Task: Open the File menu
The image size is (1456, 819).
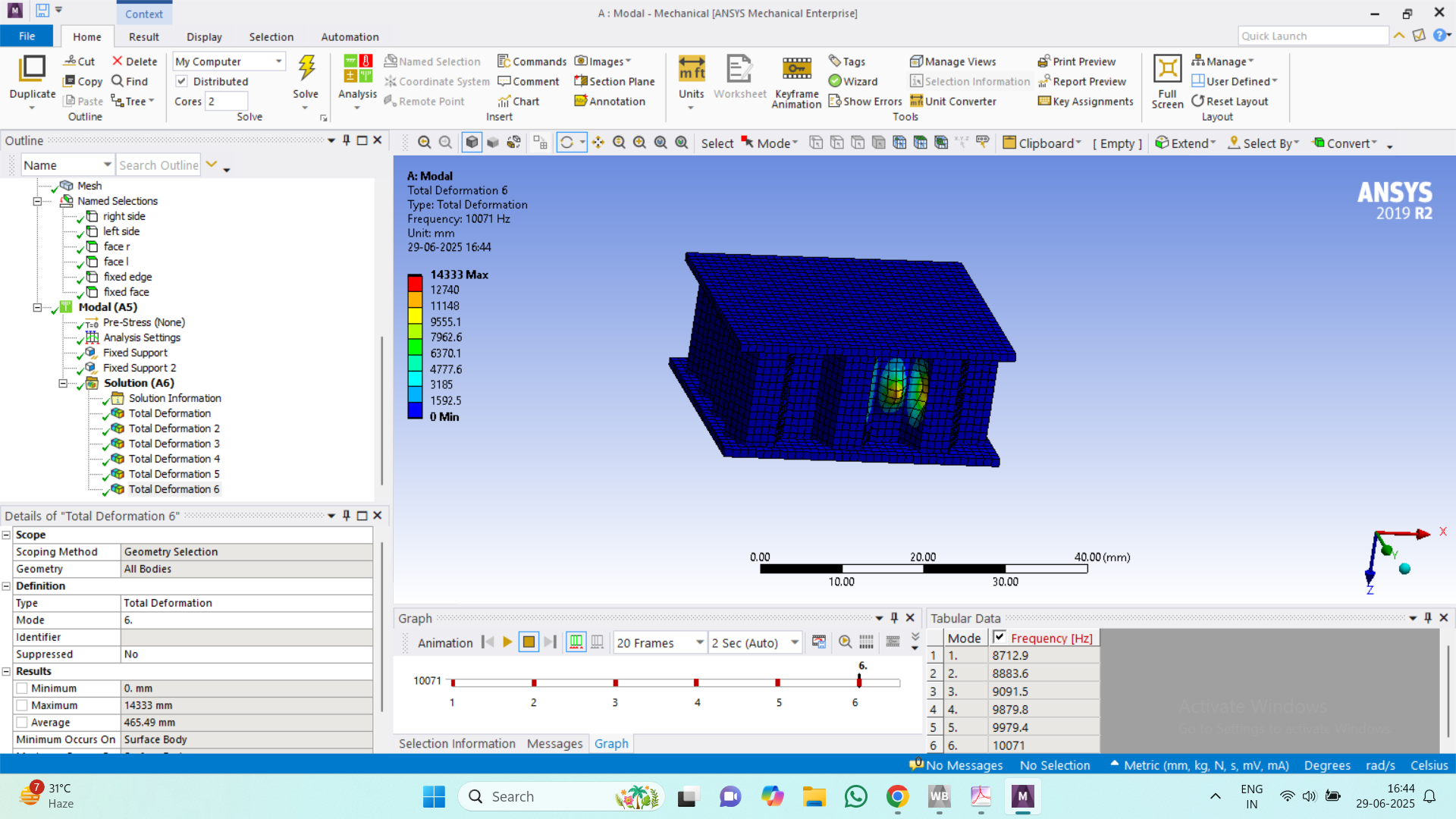Action: pyautogui.click(x=27, y=36)
